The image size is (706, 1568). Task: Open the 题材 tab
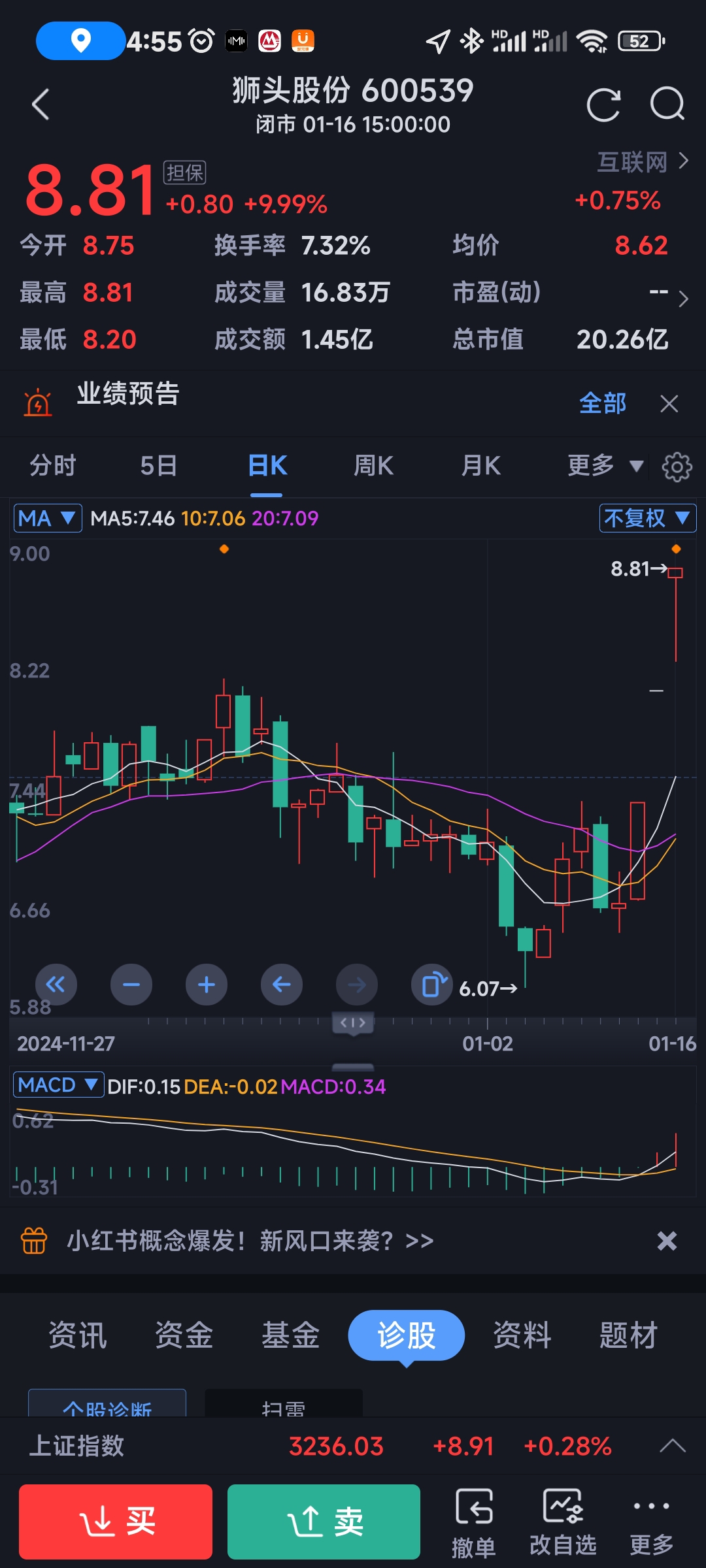tap(629, 1335)
